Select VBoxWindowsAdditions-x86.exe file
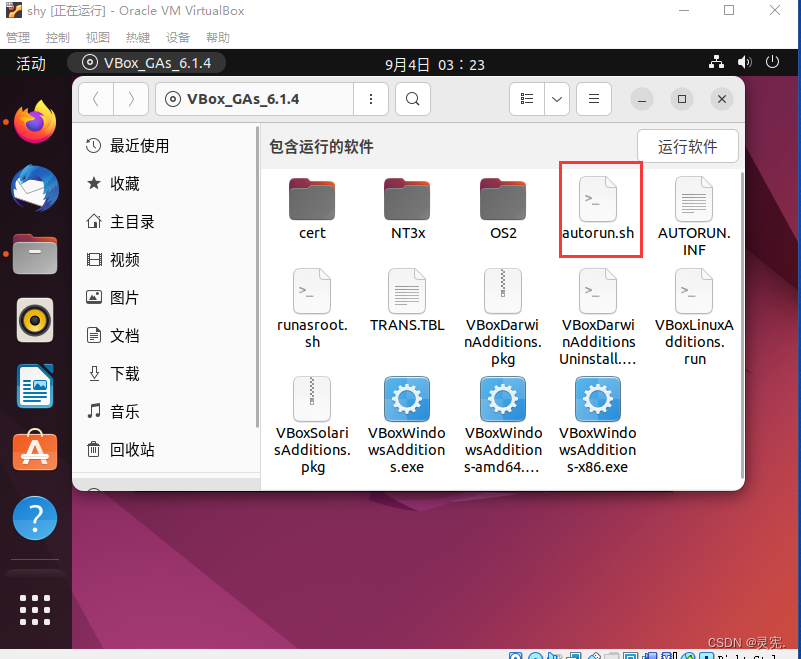Image resolution: width=801 pixels, height=659 pixels. coord(598,425)
